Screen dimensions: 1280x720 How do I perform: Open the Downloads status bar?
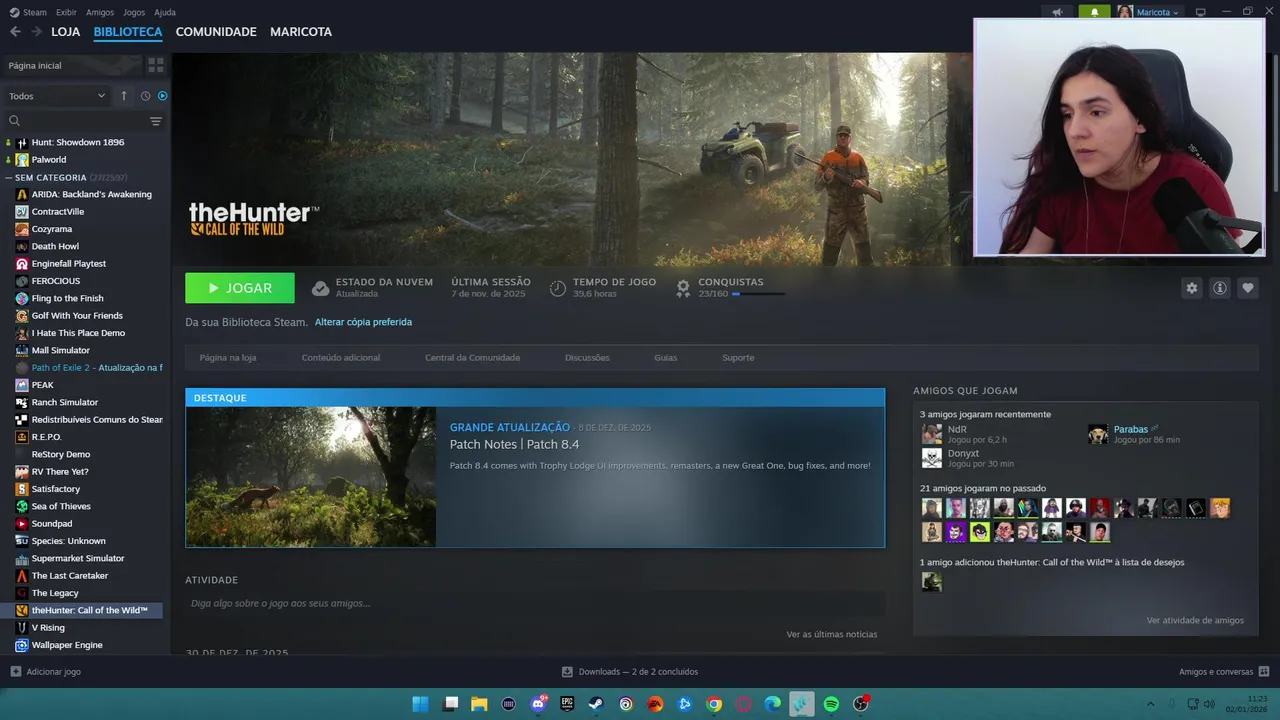point(630,672)
